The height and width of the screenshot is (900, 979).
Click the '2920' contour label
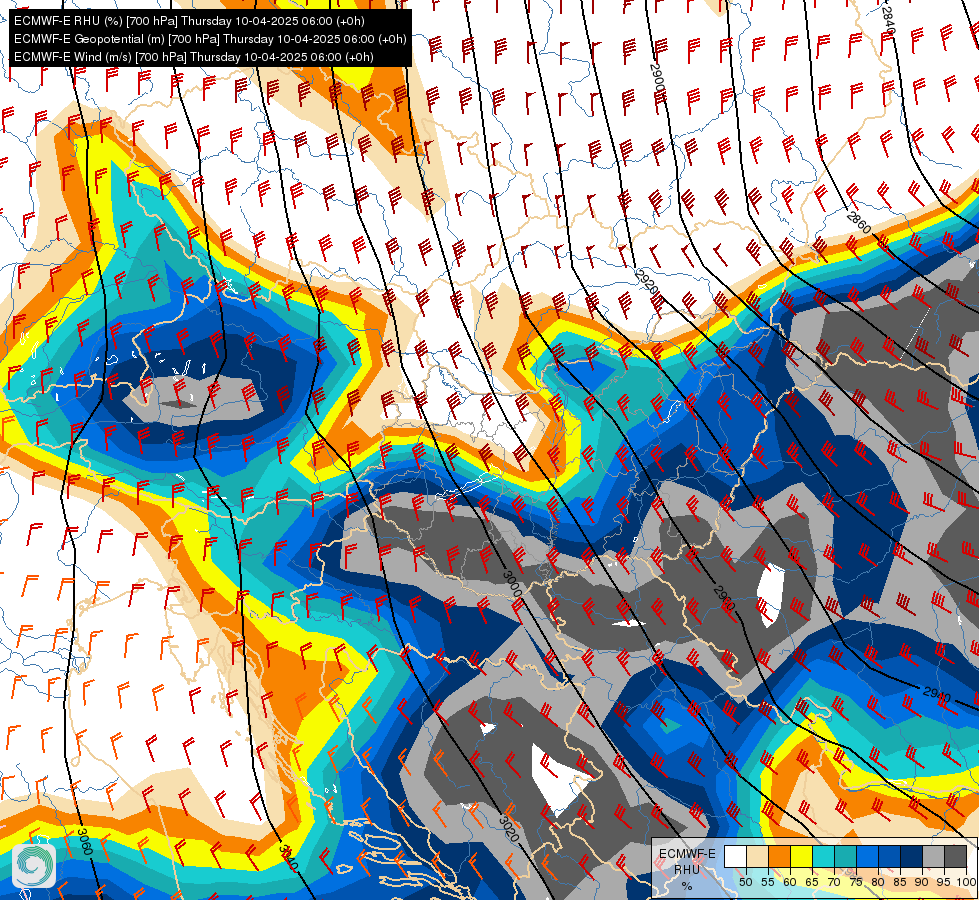[x=647, y=282]
